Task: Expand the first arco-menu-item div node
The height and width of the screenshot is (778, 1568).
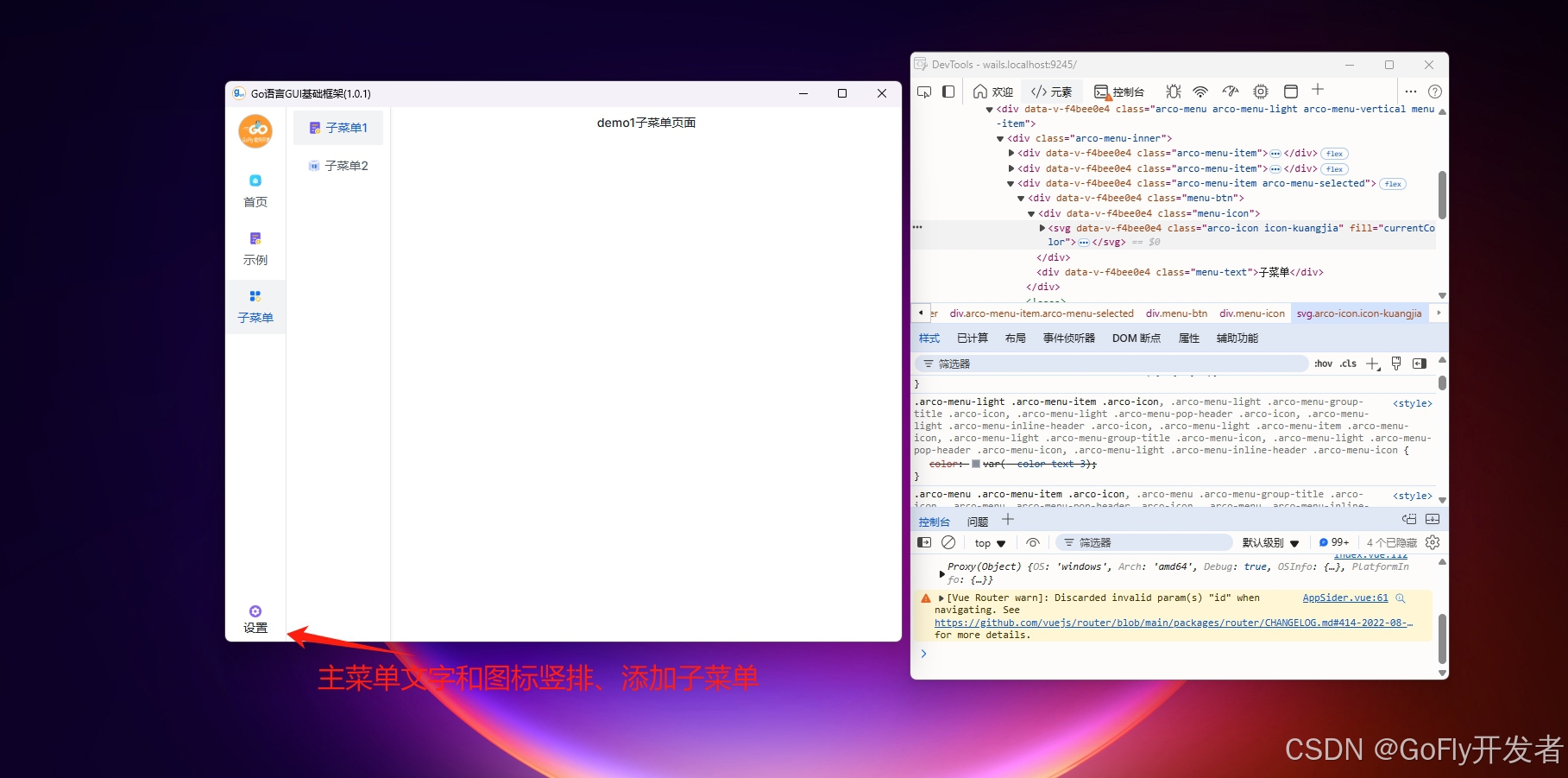Action: point(1011,153)
